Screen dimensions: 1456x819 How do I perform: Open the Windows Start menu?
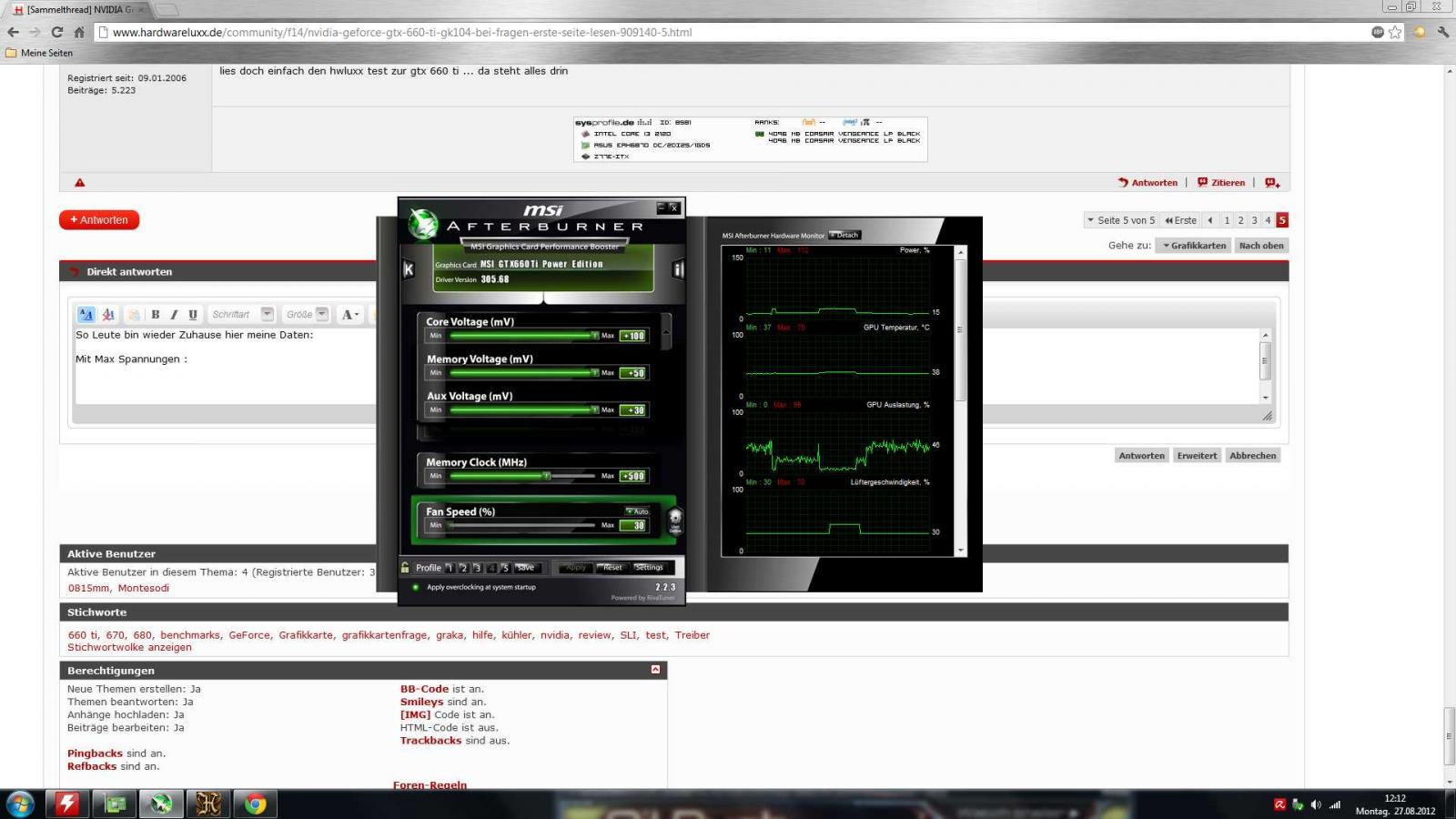click(x=20, y=804)
